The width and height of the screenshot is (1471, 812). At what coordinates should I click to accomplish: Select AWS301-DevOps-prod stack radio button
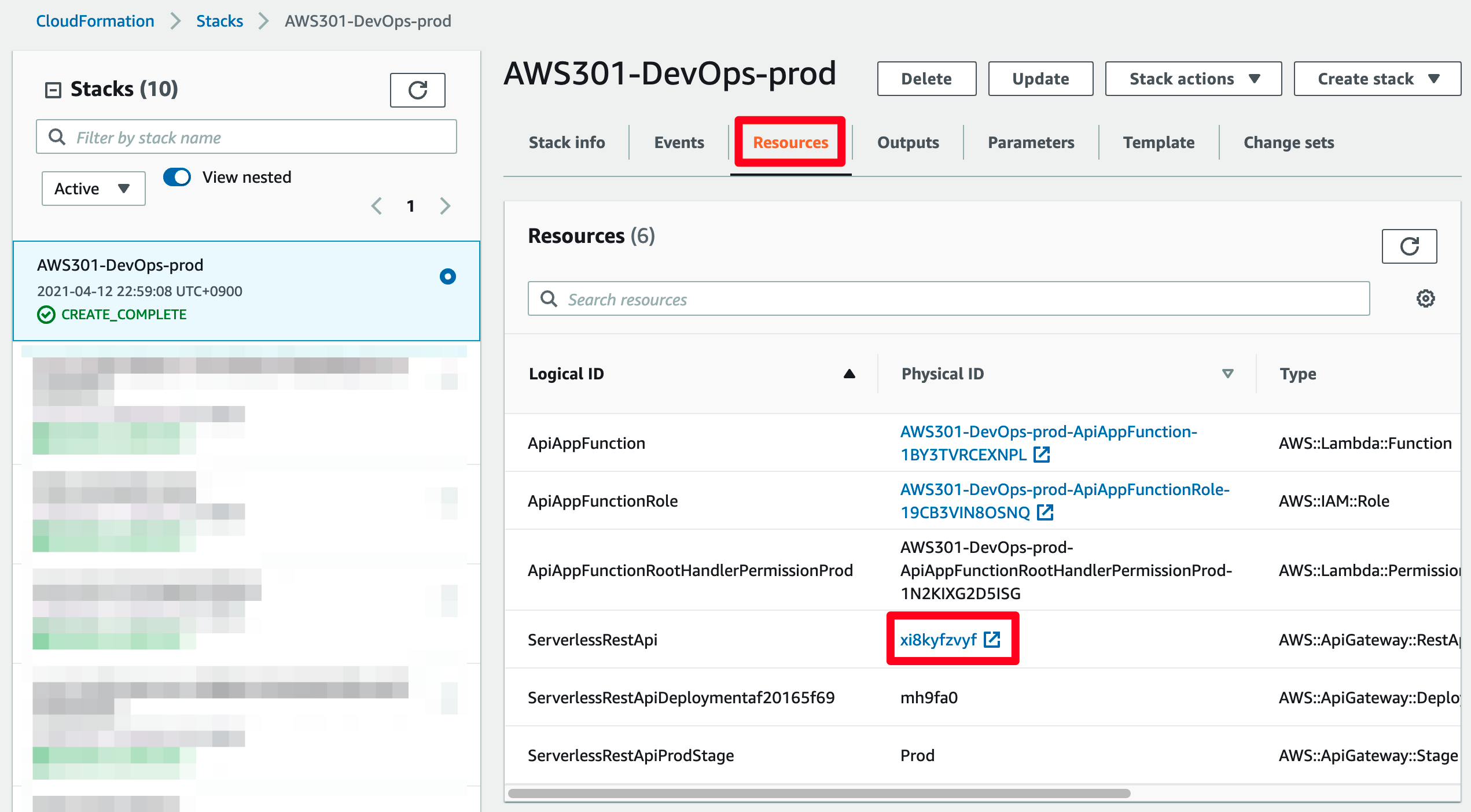tap(447, 276)
